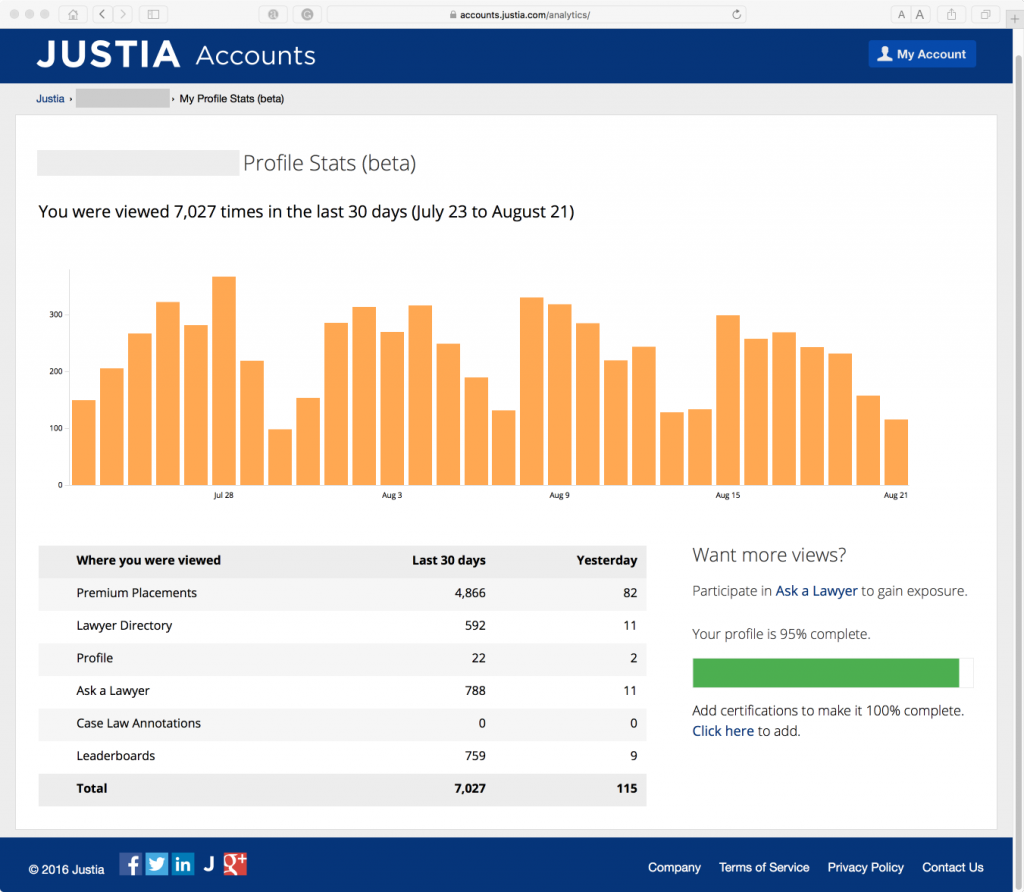Image resolution: width=1024 pixels, height=892 pixels.
Task: Open Justia's Facebook page icon
Action: (130, 864)
